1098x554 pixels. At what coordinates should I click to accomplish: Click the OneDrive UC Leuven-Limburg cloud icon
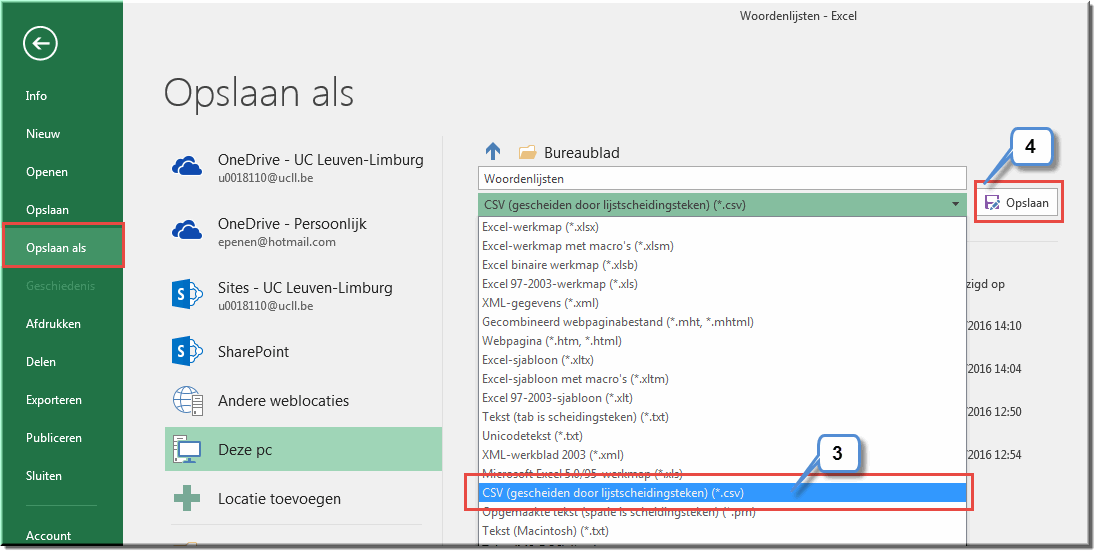[x=187, y=167]
